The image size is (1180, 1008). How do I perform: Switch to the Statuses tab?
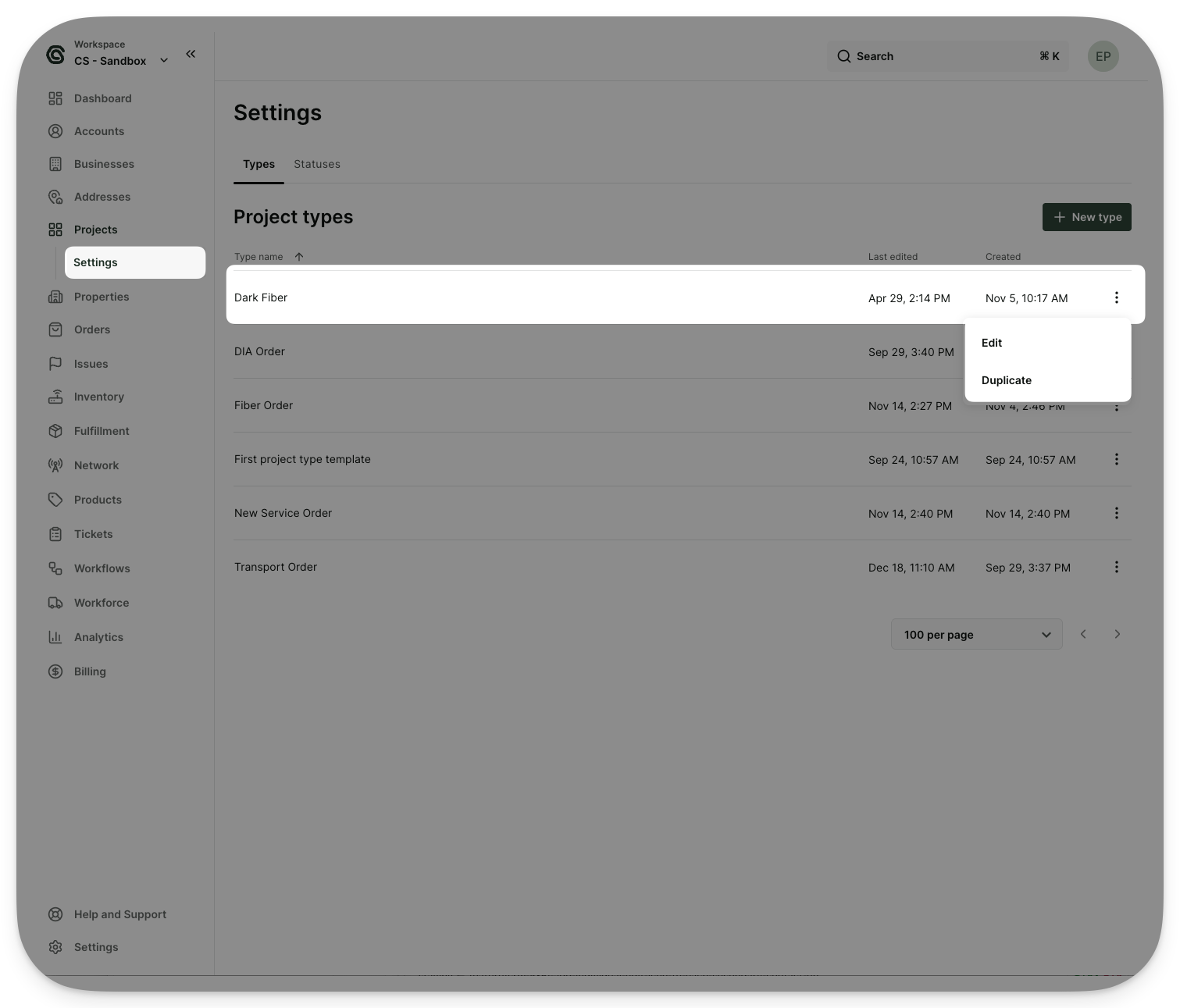tap(317, 164)
